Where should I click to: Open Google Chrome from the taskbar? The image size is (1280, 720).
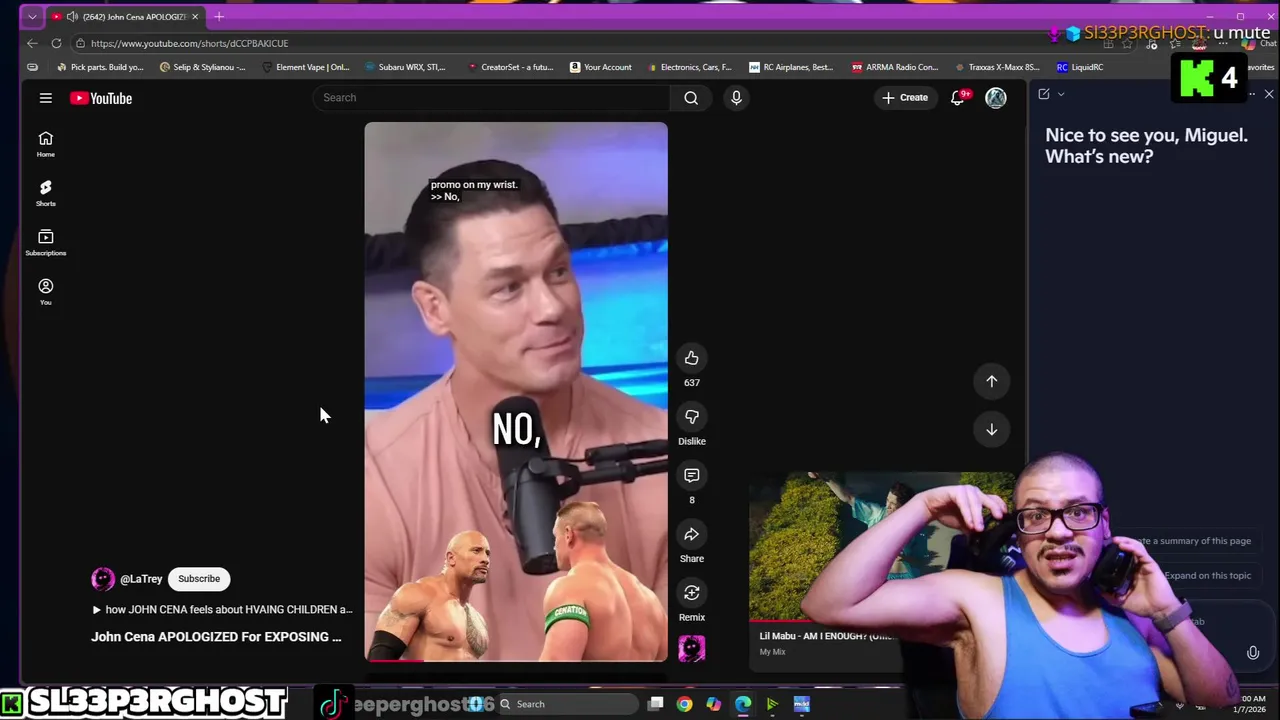[x=684, y=704]
